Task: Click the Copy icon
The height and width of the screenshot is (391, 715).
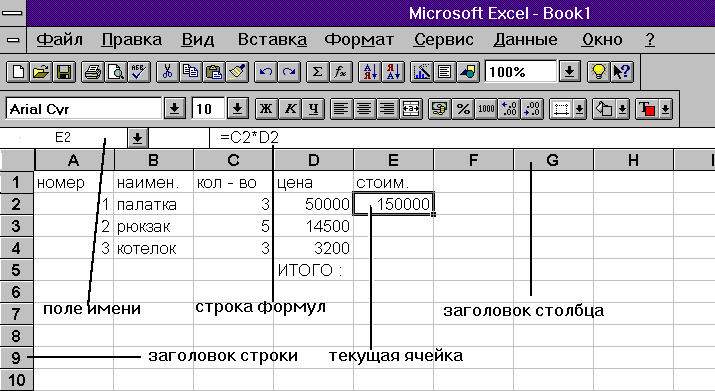Action: (x=191, y=72)
